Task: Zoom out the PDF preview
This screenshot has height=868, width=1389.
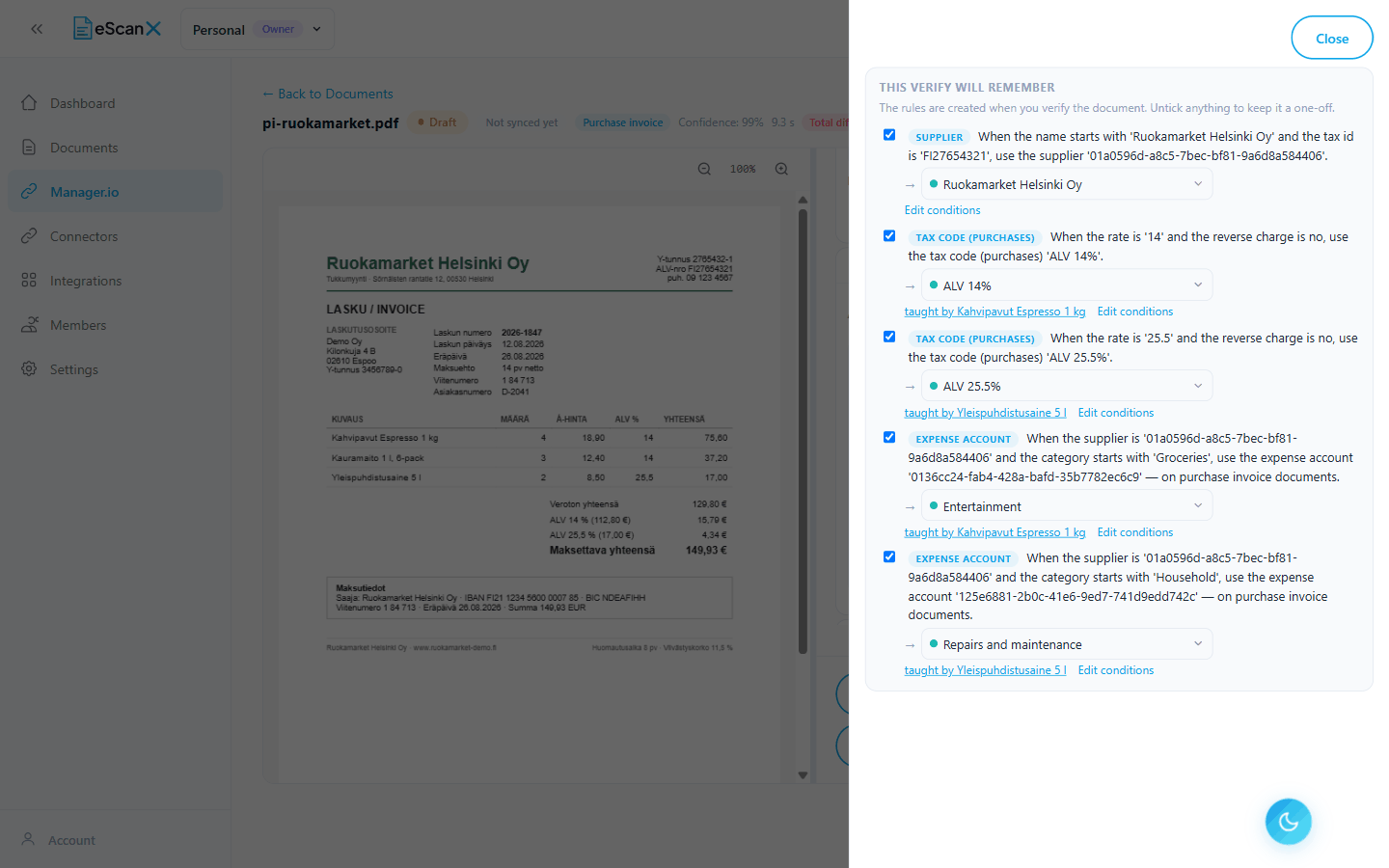Action: 704,169
